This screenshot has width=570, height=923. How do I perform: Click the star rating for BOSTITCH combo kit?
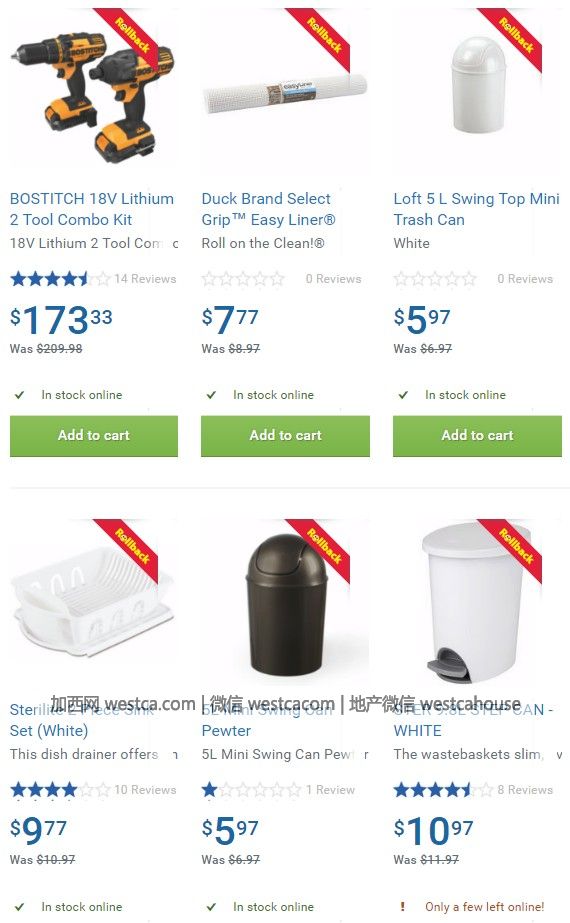(60, 279)
